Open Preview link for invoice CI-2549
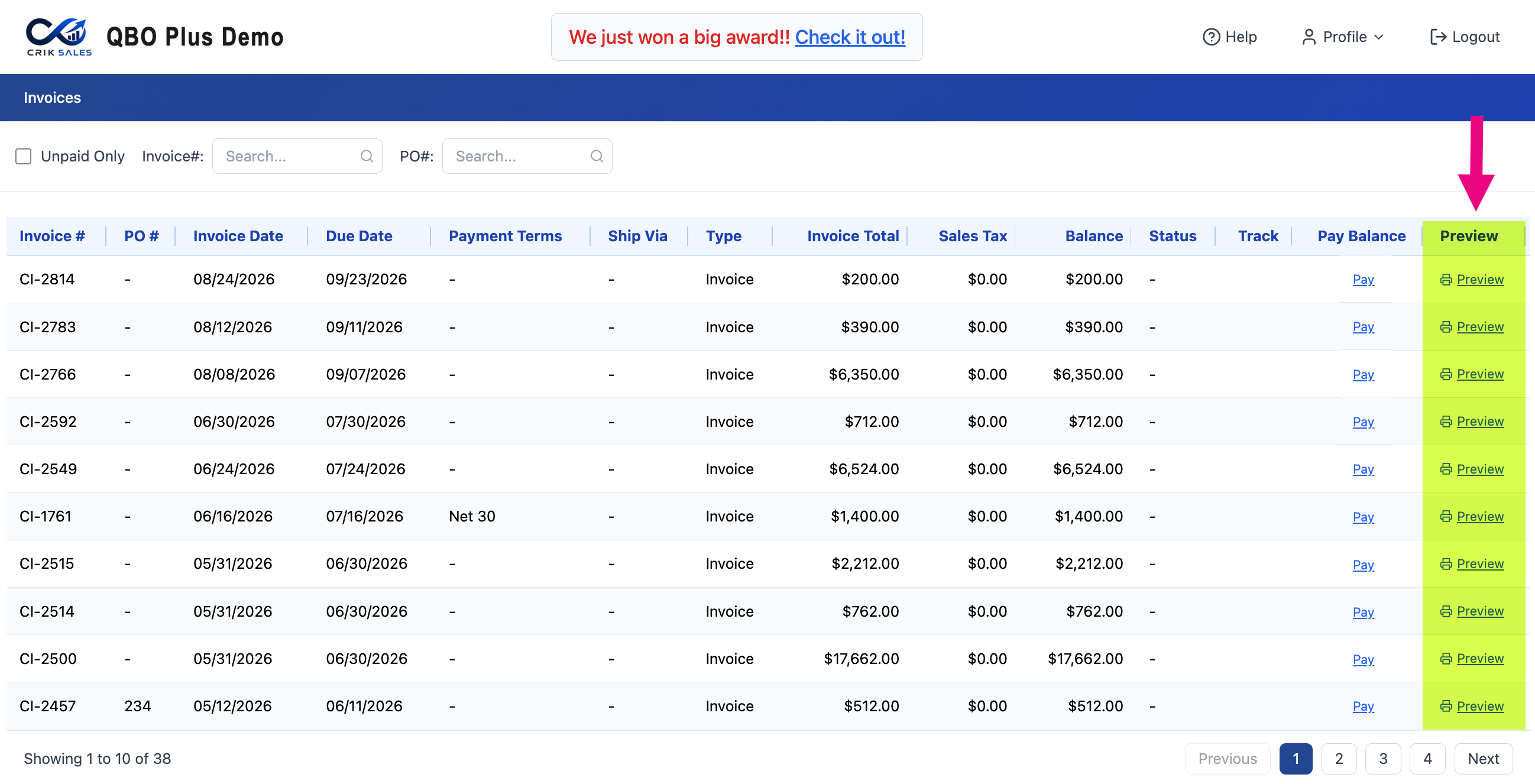This screenshot has width=1535, height=784. coord(1479,469)
